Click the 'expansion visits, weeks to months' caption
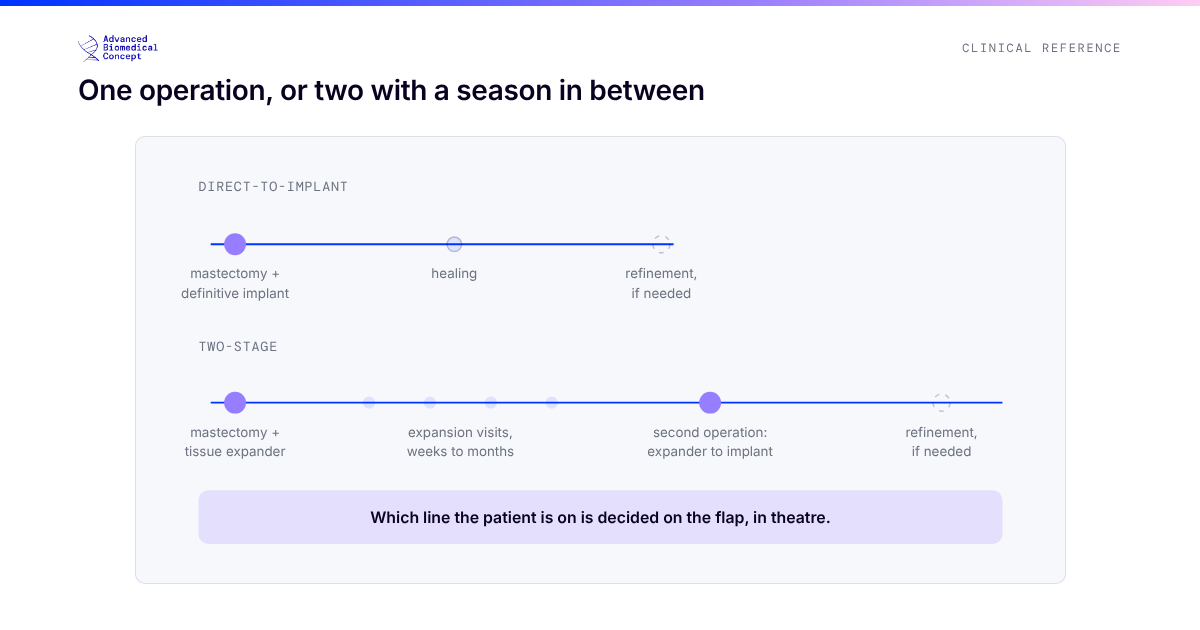Image resolution: width=1200 pixels, height=630 pixels. 460,442
